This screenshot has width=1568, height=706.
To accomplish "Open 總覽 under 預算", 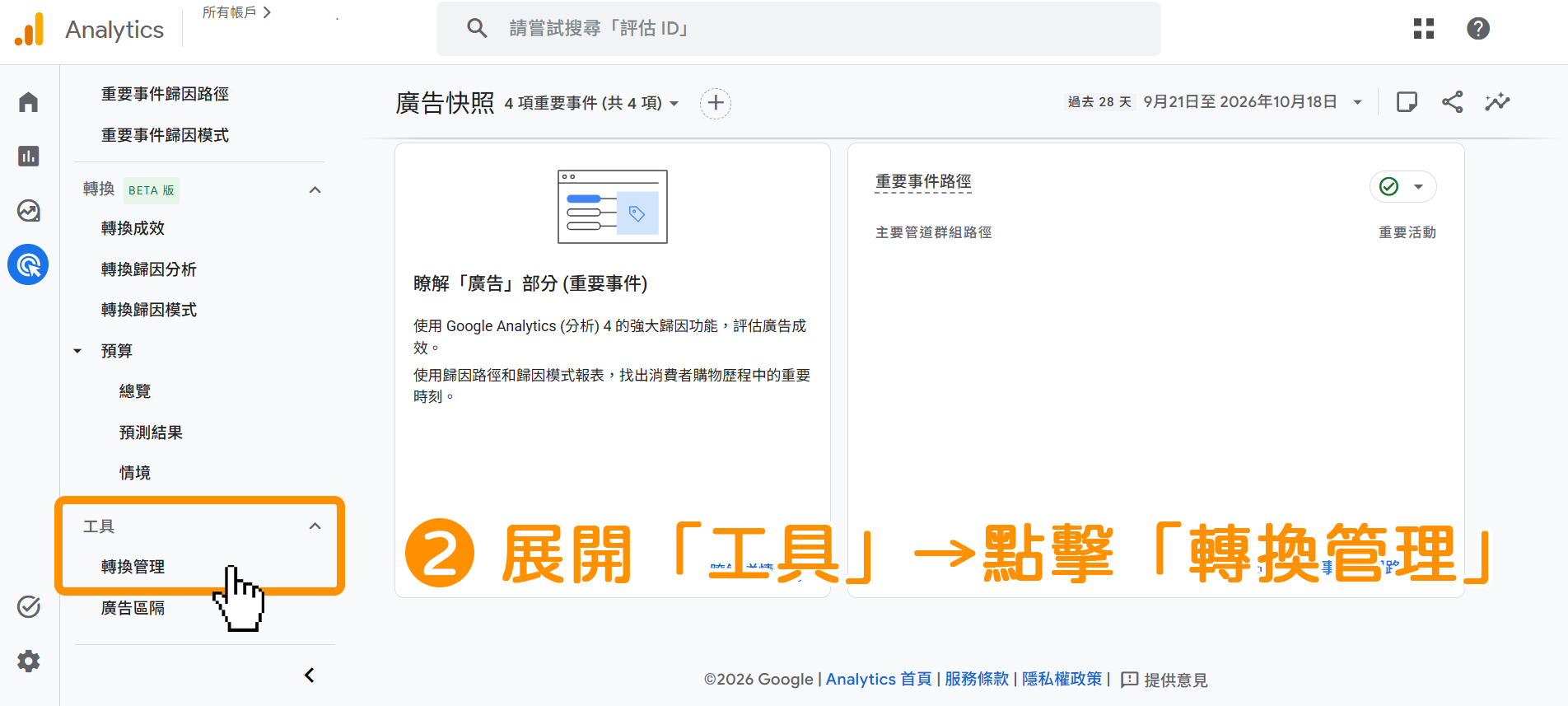I will 135,391.
